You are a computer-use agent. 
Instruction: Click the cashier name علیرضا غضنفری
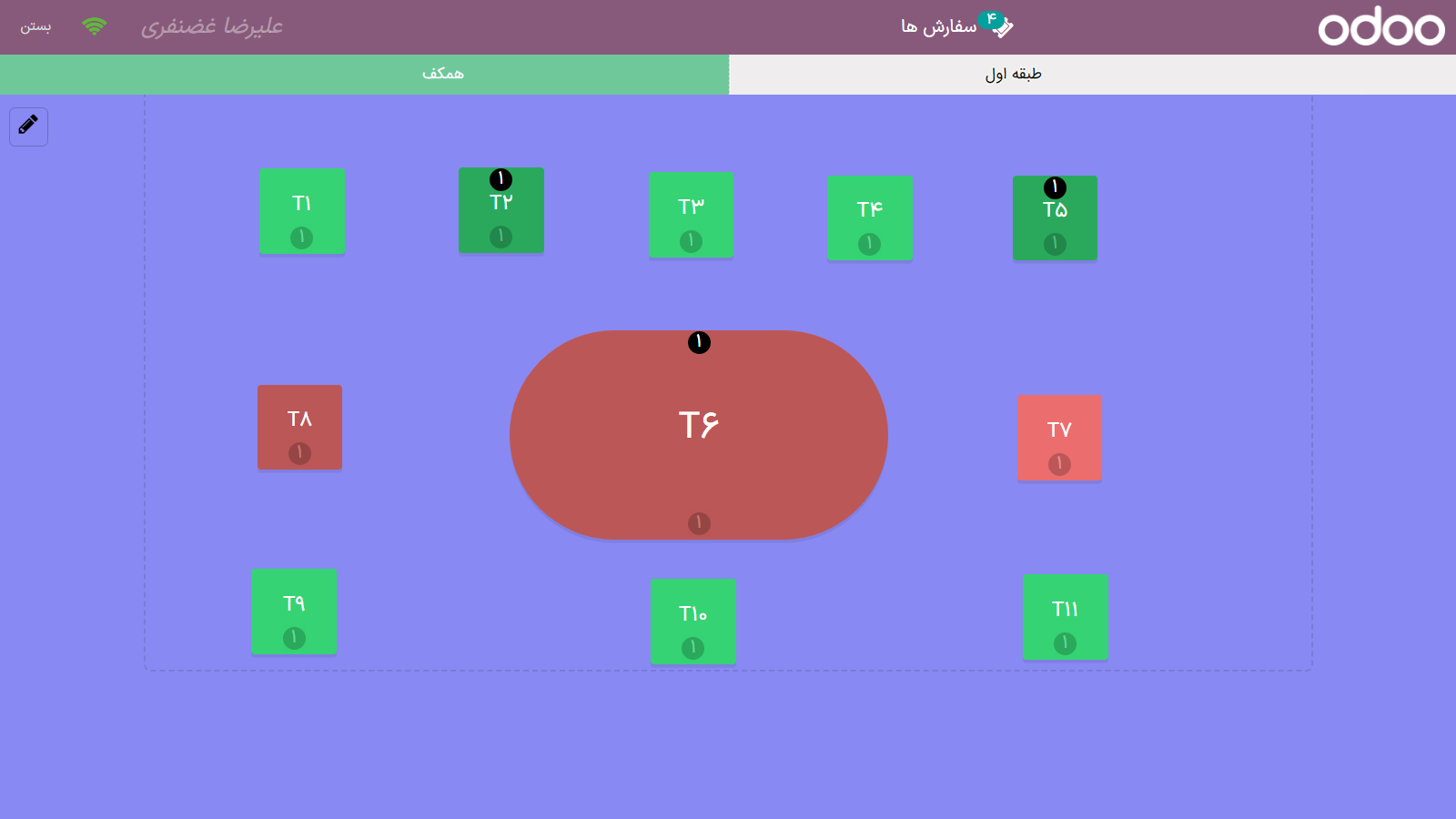[211, 26]
